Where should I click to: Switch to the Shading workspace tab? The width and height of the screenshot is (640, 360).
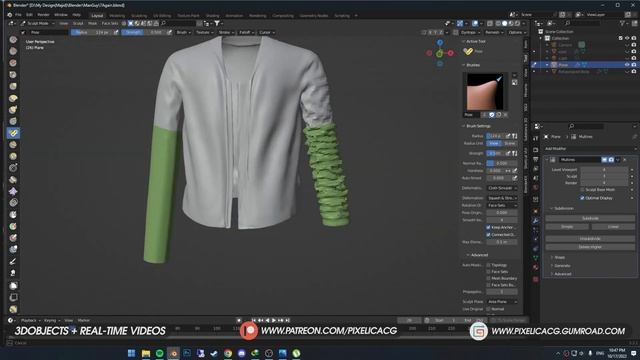tap(212, 16)
